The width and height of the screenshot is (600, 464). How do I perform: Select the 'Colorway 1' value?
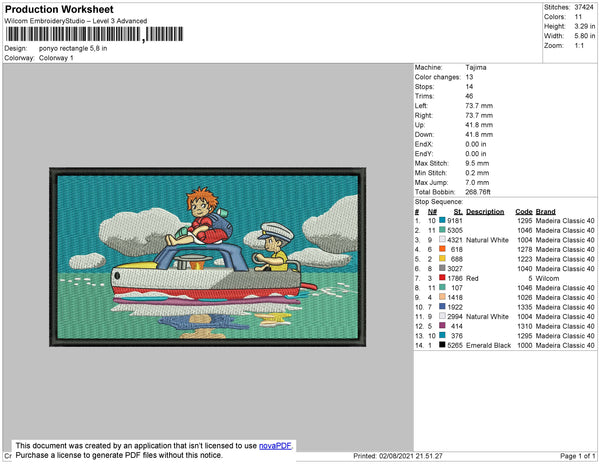click(56, 58)
